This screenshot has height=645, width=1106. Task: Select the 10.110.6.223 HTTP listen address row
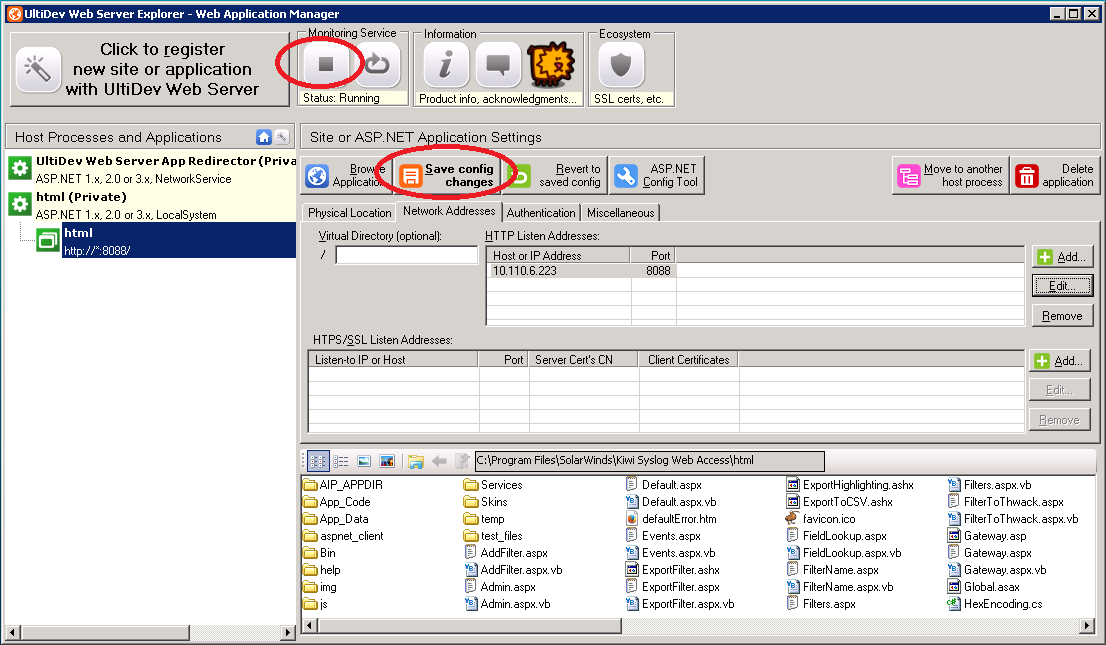[582, 270]
